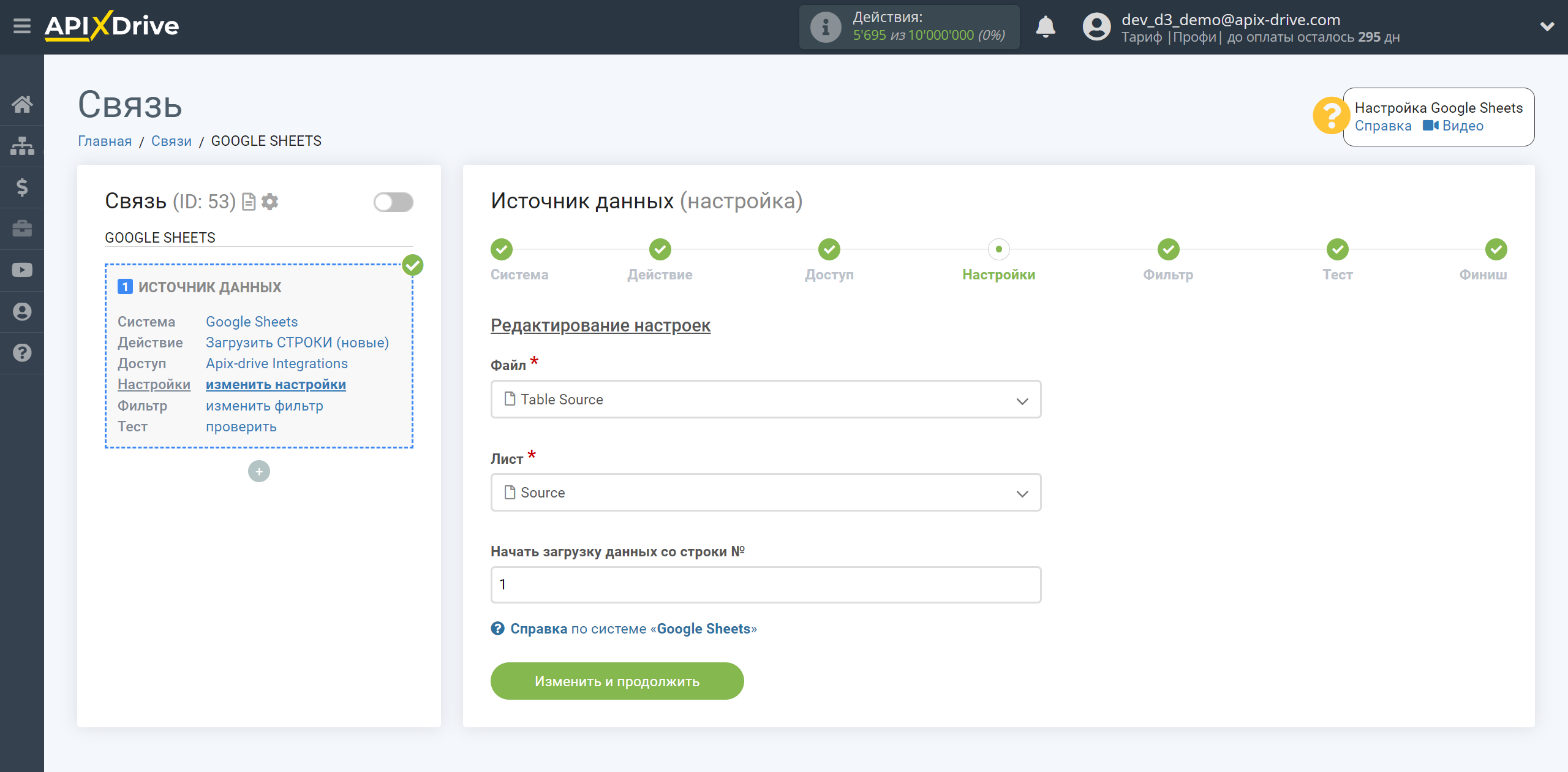Focus the start row number field
Viewport: 1568px width, 772px height.
coord(766,585)
